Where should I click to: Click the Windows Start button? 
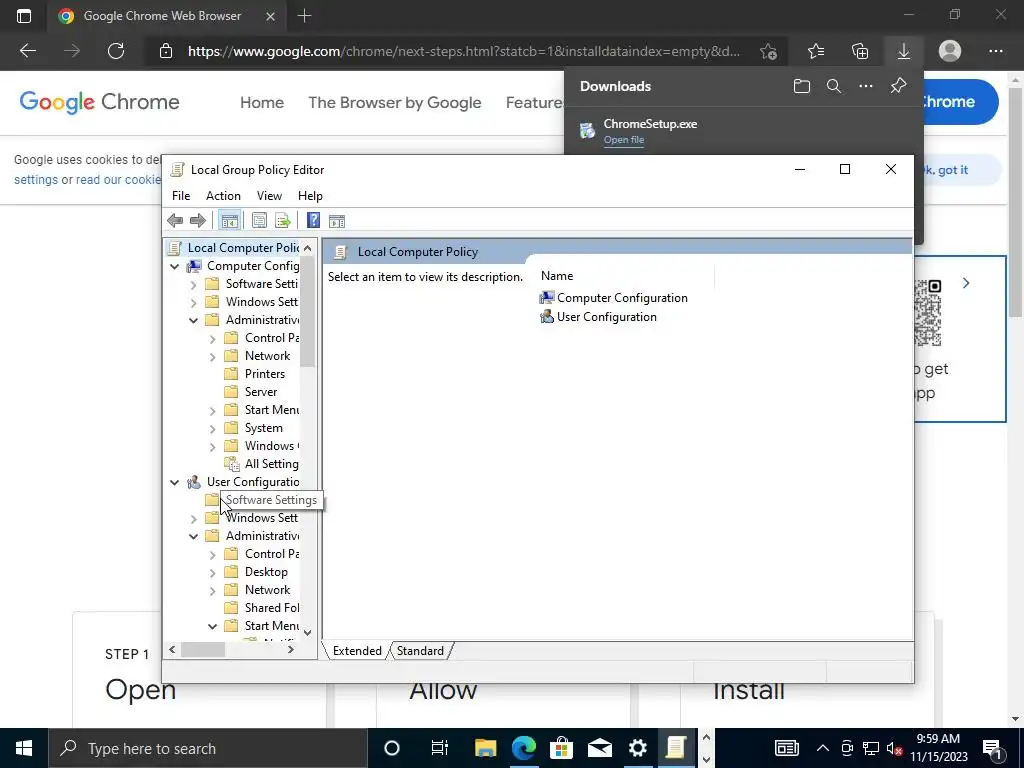coord(24,748)
